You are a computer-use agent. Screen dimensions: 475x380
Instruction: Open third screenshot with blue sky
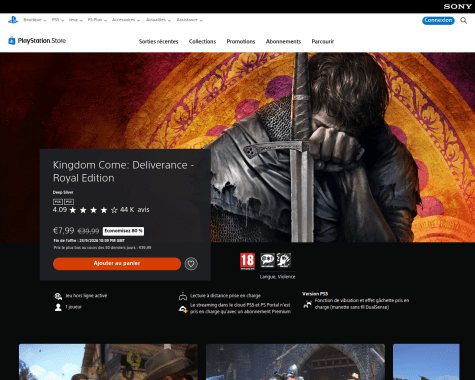[x=426, y=362]
